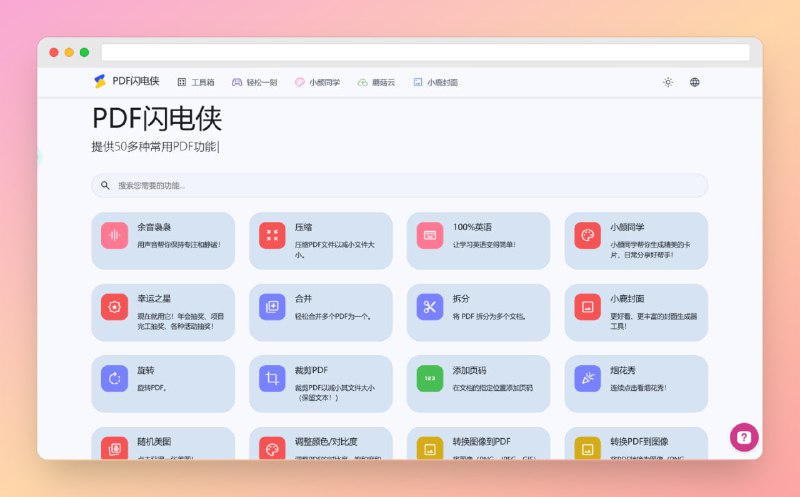Viewport: 800px width, 497px height.
Task: Click the browser address bar
Action: coord(426,52)
